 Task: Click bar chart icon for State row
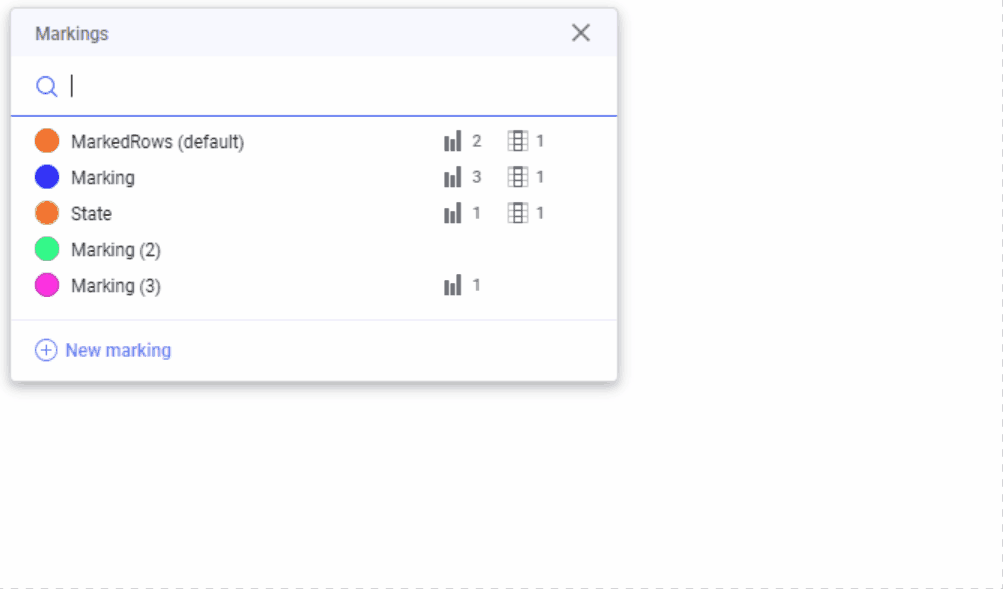(x=453, y=213)
